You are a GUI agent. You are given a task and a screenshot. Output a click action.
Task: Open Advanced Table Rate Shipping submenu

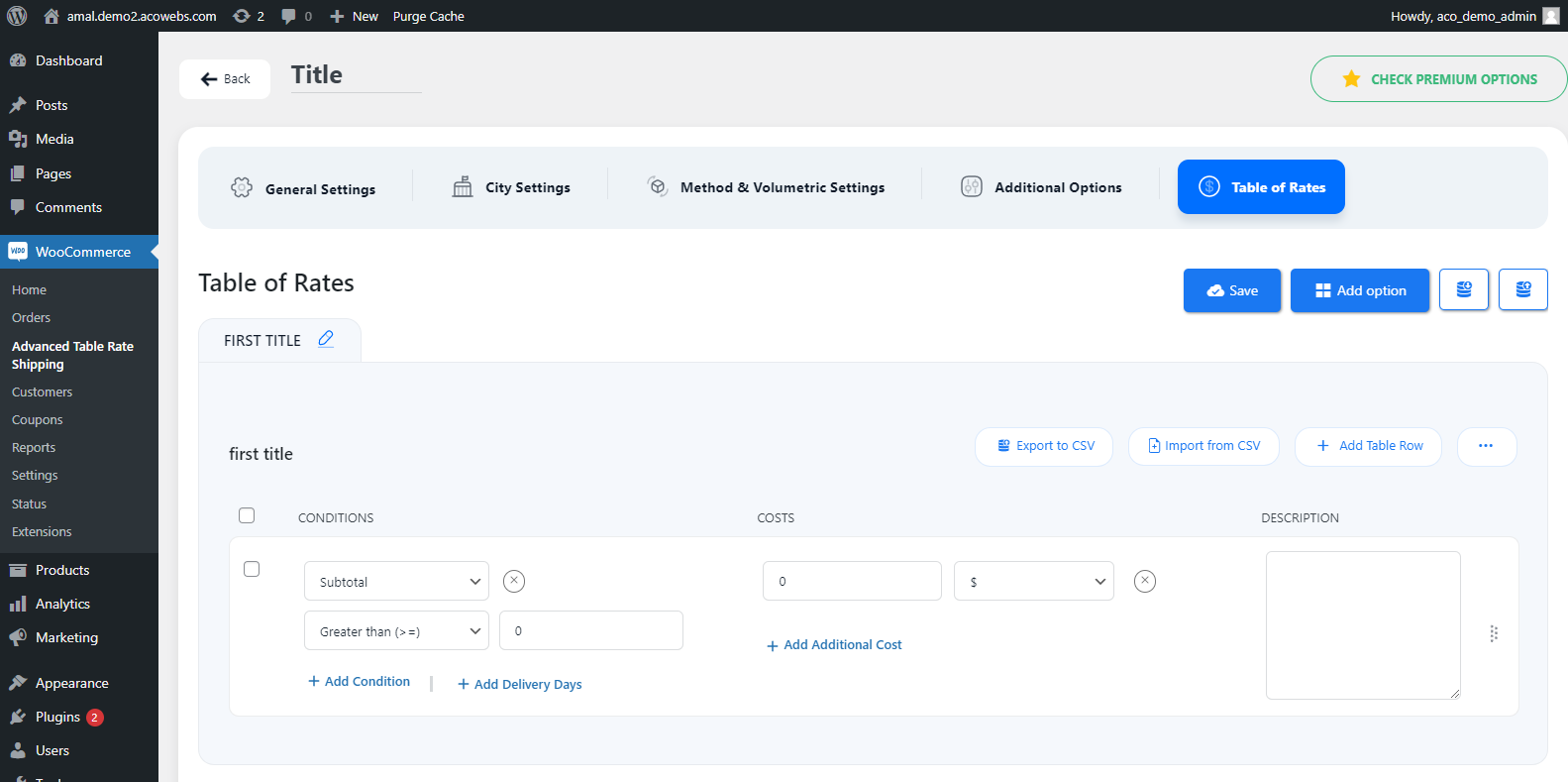(72, 355)
